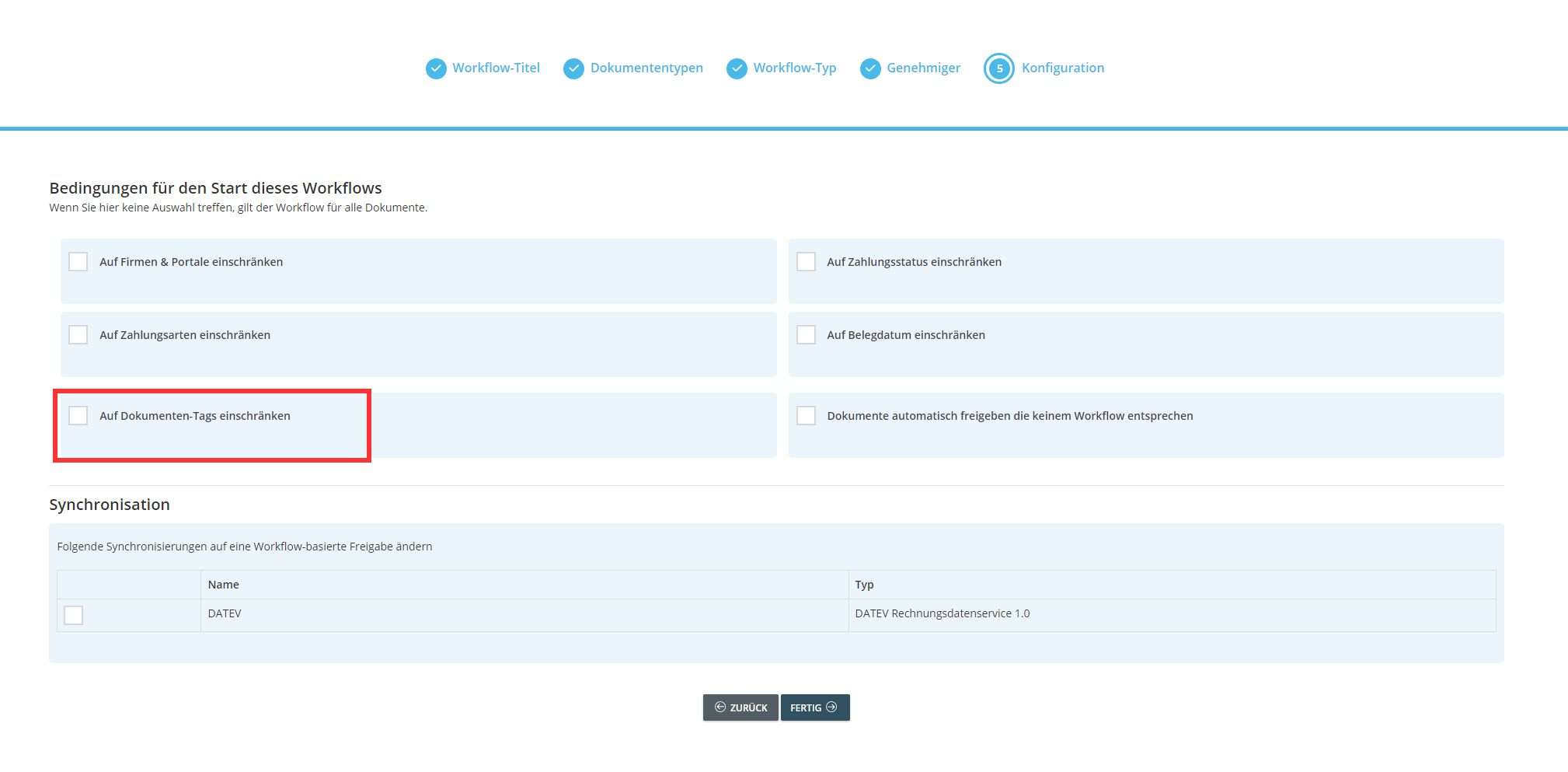Image resolution: width=1568 pixels, height=772 pixels.
Task: Click the Dokumententypen step checkmark icon
Action: [573, 68]
